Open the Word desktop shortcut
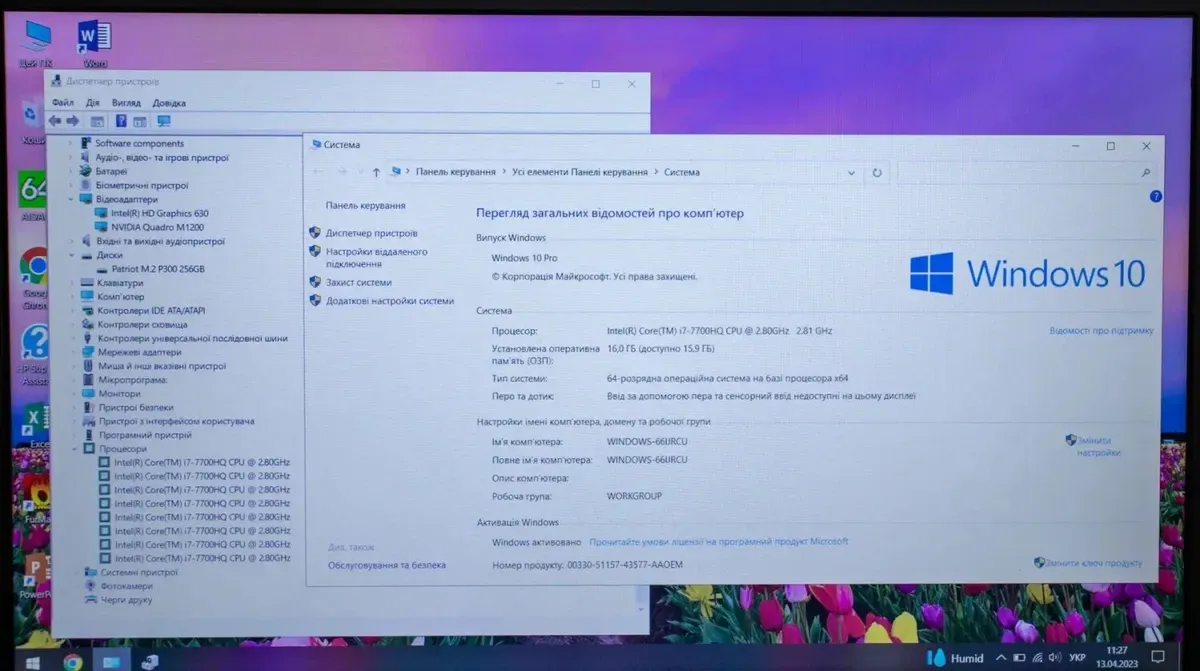Screen dimensions: 1200x671 tap(94, 40)
